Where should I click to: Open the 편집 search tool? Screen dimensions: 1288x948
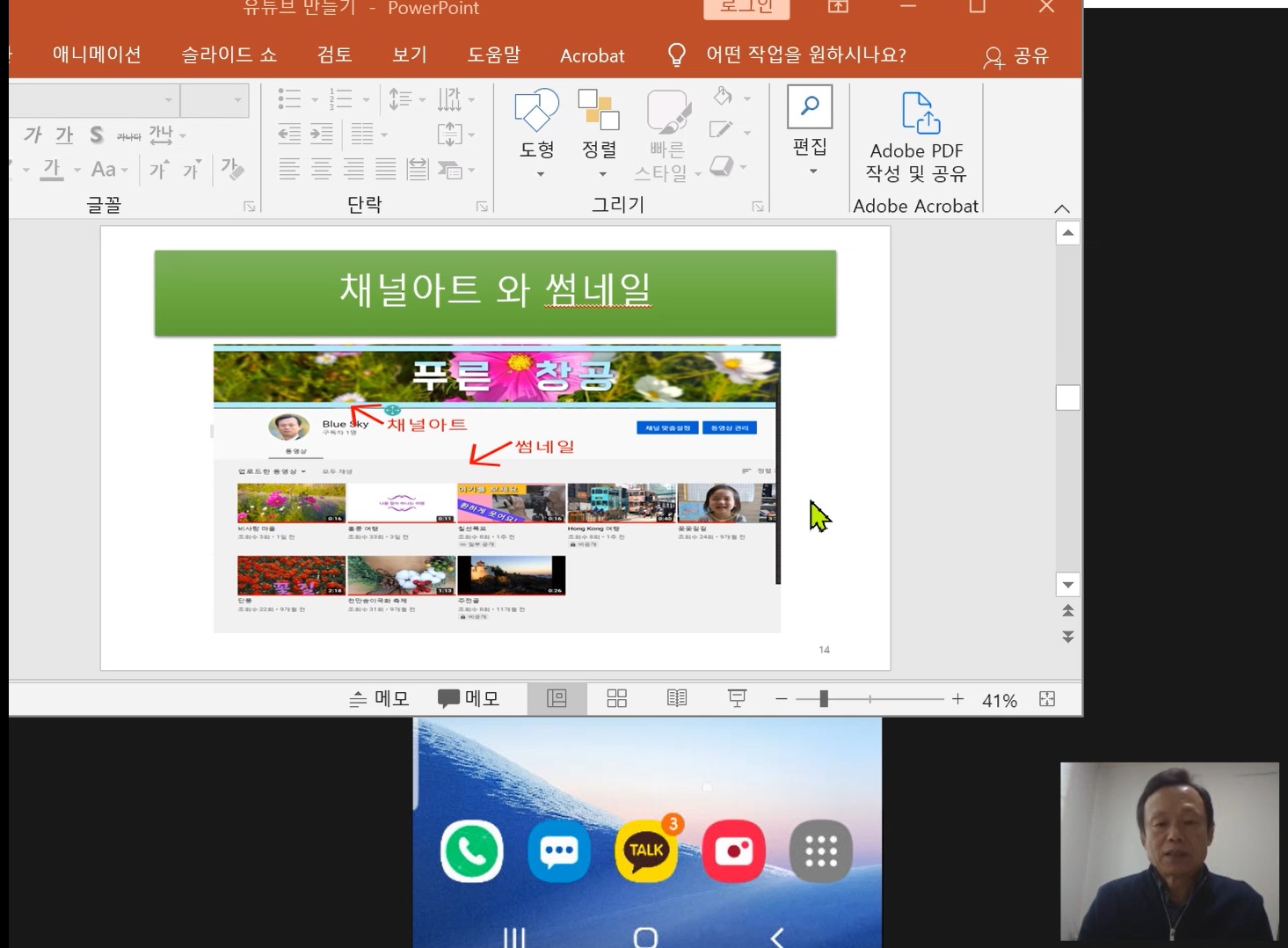coord(810,130)
